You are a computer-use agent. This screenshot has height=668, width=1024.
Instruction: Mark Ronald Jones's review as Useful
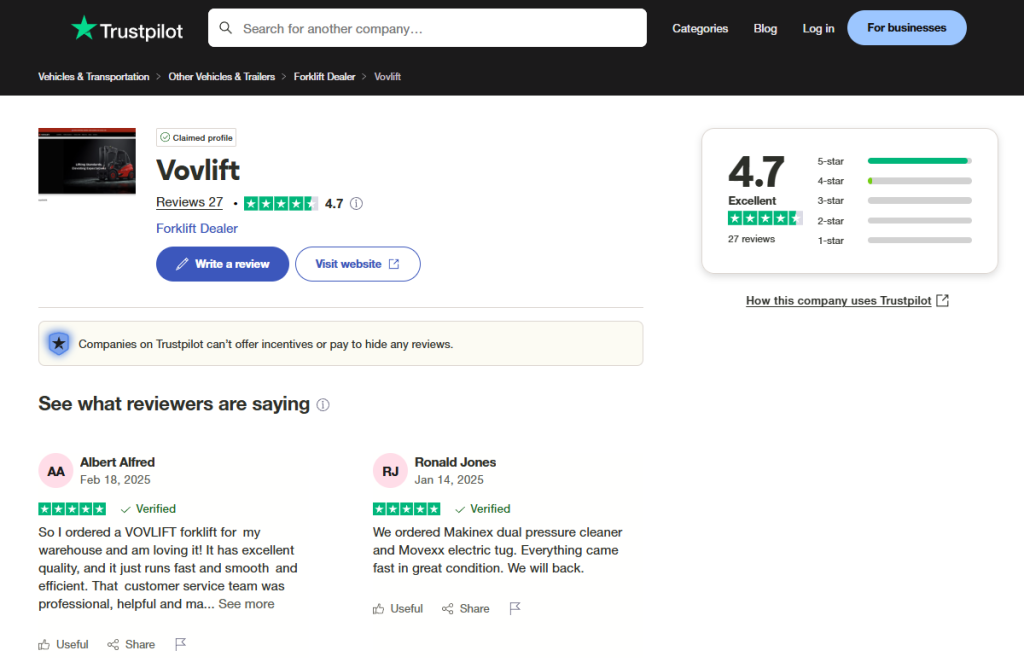coord(398,608)
